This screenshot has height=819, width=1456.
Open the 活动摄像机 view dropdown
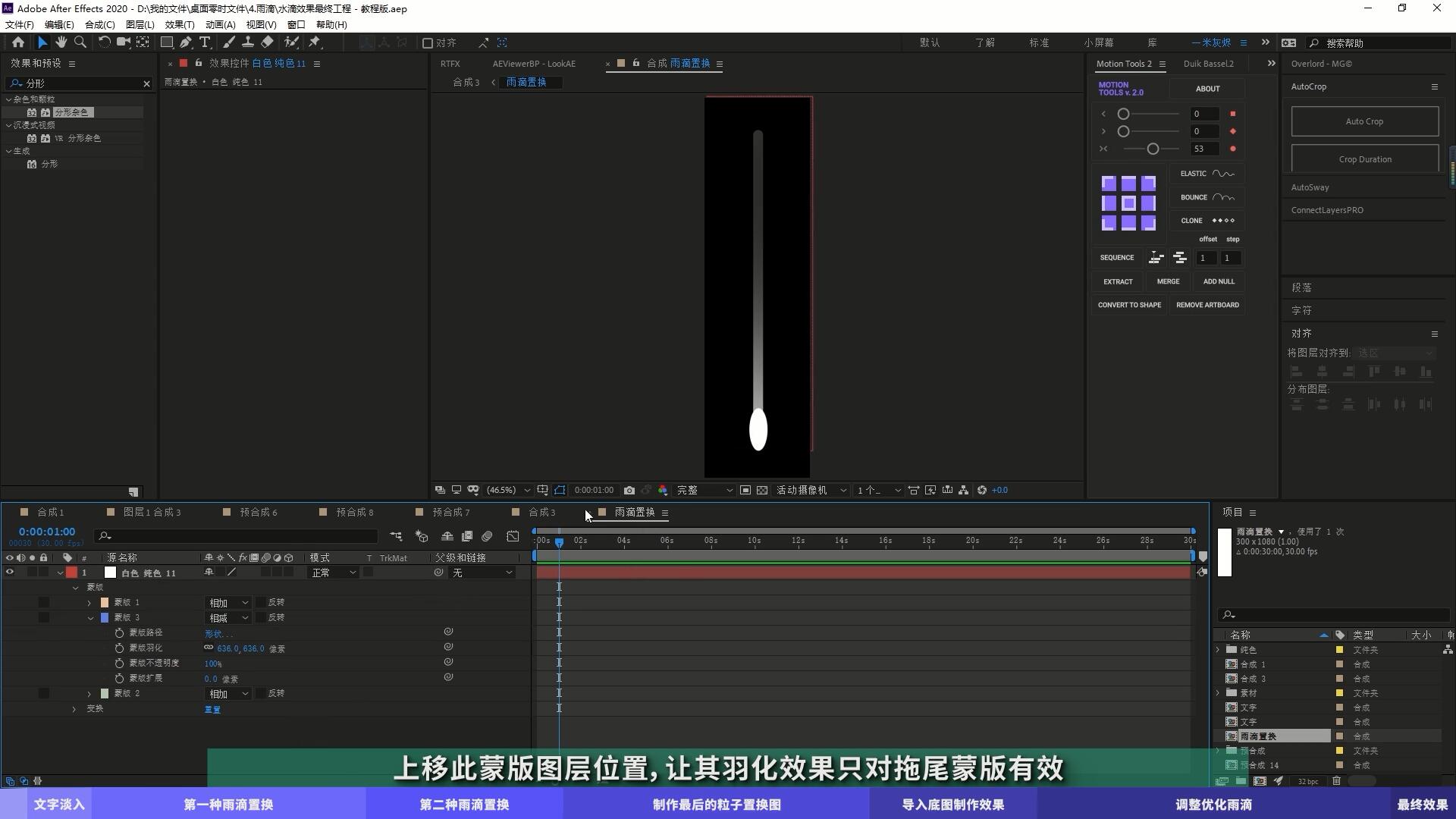click(810, 491)
